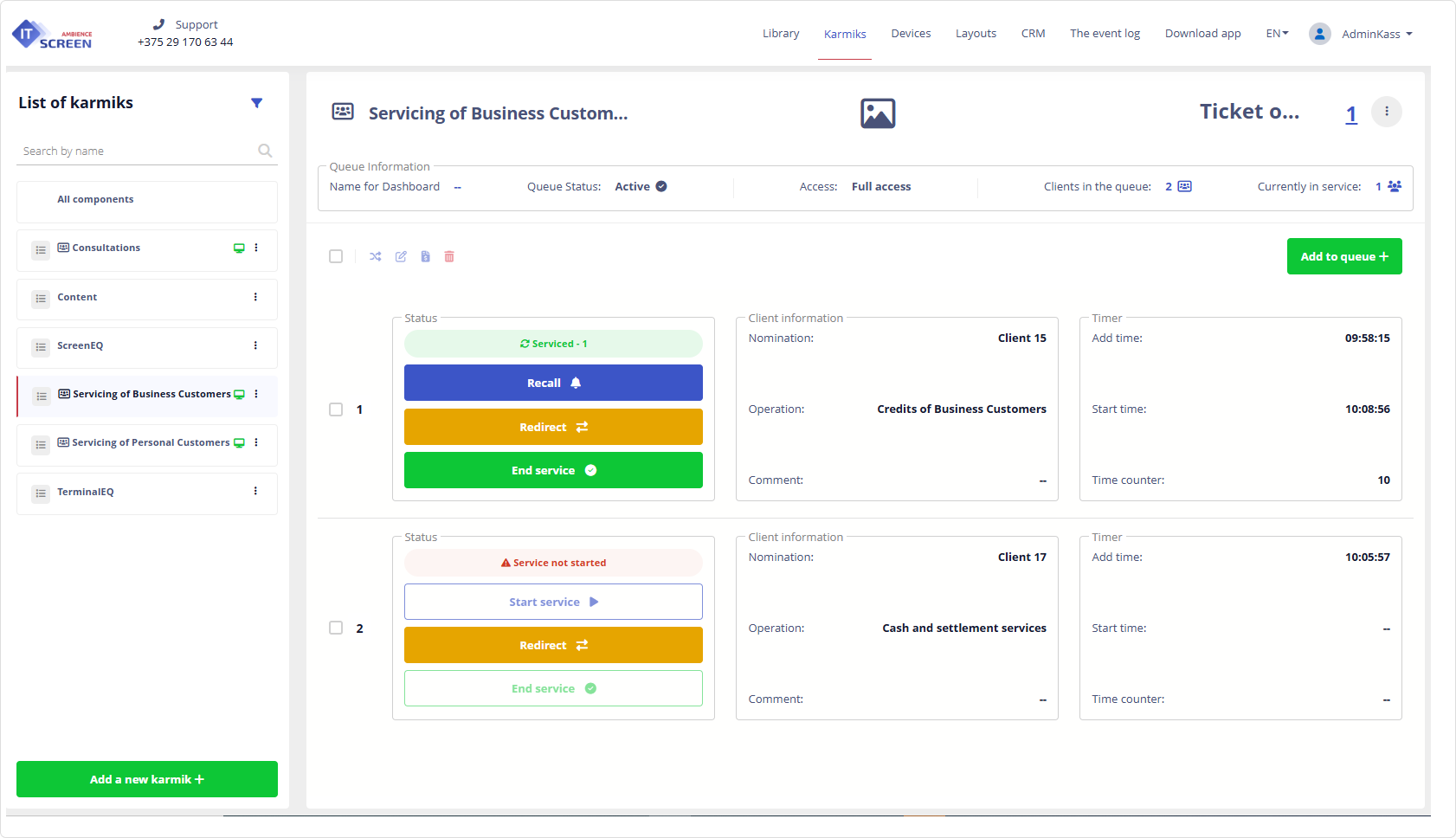This screenshot has height=838, width=1456.
Task: Click Start service for Client 17
Action: click(553, 602)
